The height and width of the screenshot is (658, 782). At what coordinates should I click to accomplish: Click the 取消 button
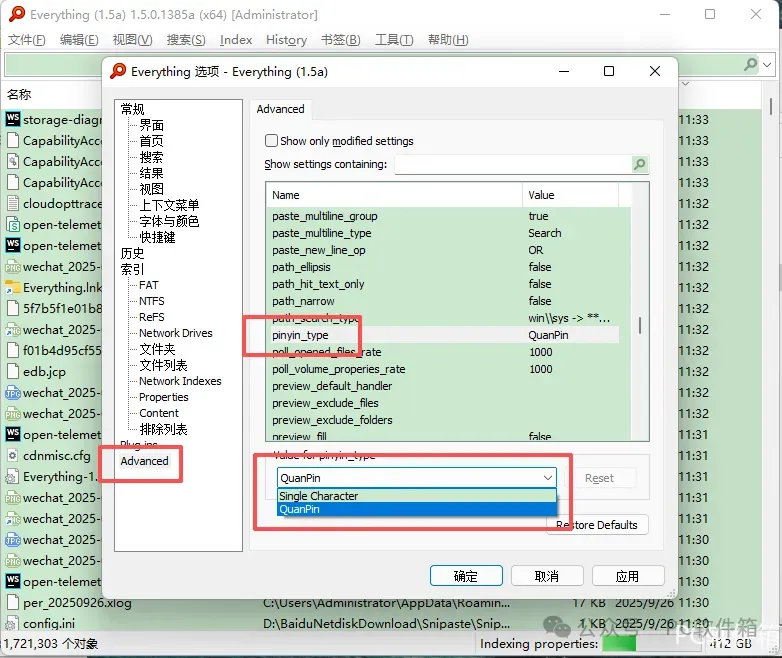[547, 576]
